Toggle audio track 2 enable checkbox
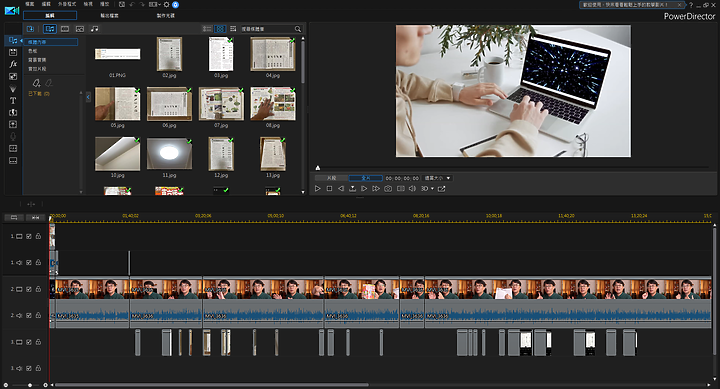The width and height of the screenshot is (720, 389). click(x=29, y=315)
